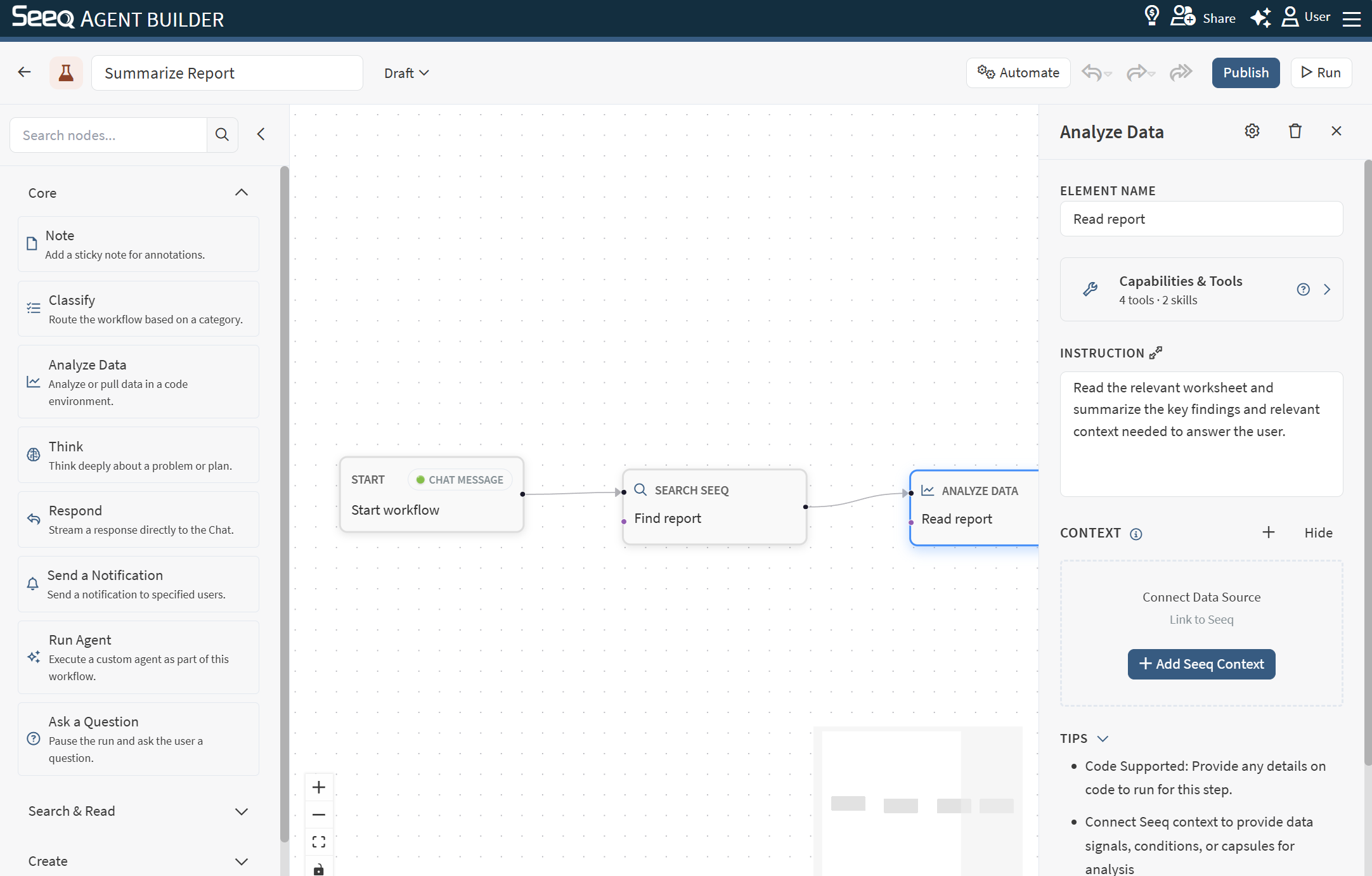Select the Start workflow node
This screenshot has height=876, width=1372.
click(432, 494)
